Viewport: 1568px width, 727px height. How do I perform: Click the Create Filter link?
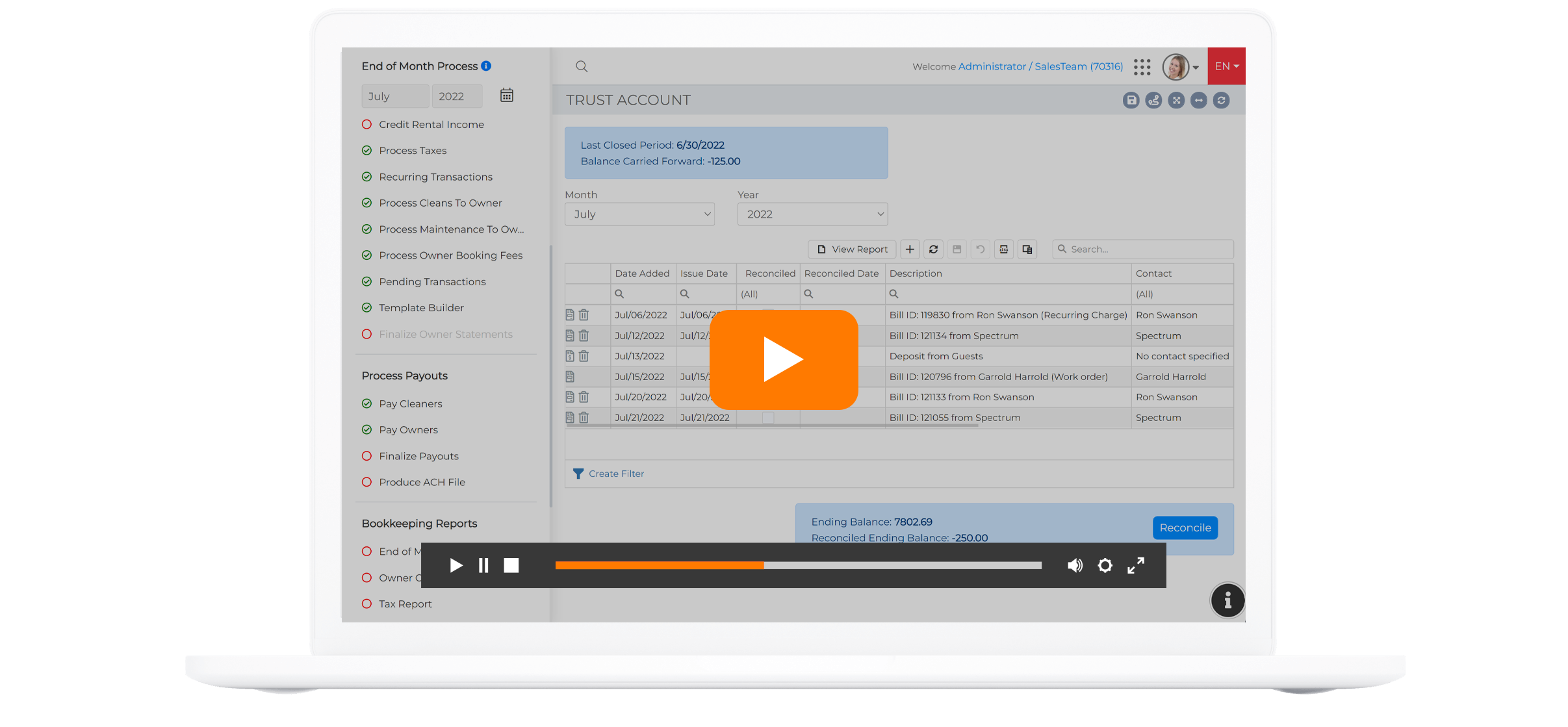[x=616, y=474]
